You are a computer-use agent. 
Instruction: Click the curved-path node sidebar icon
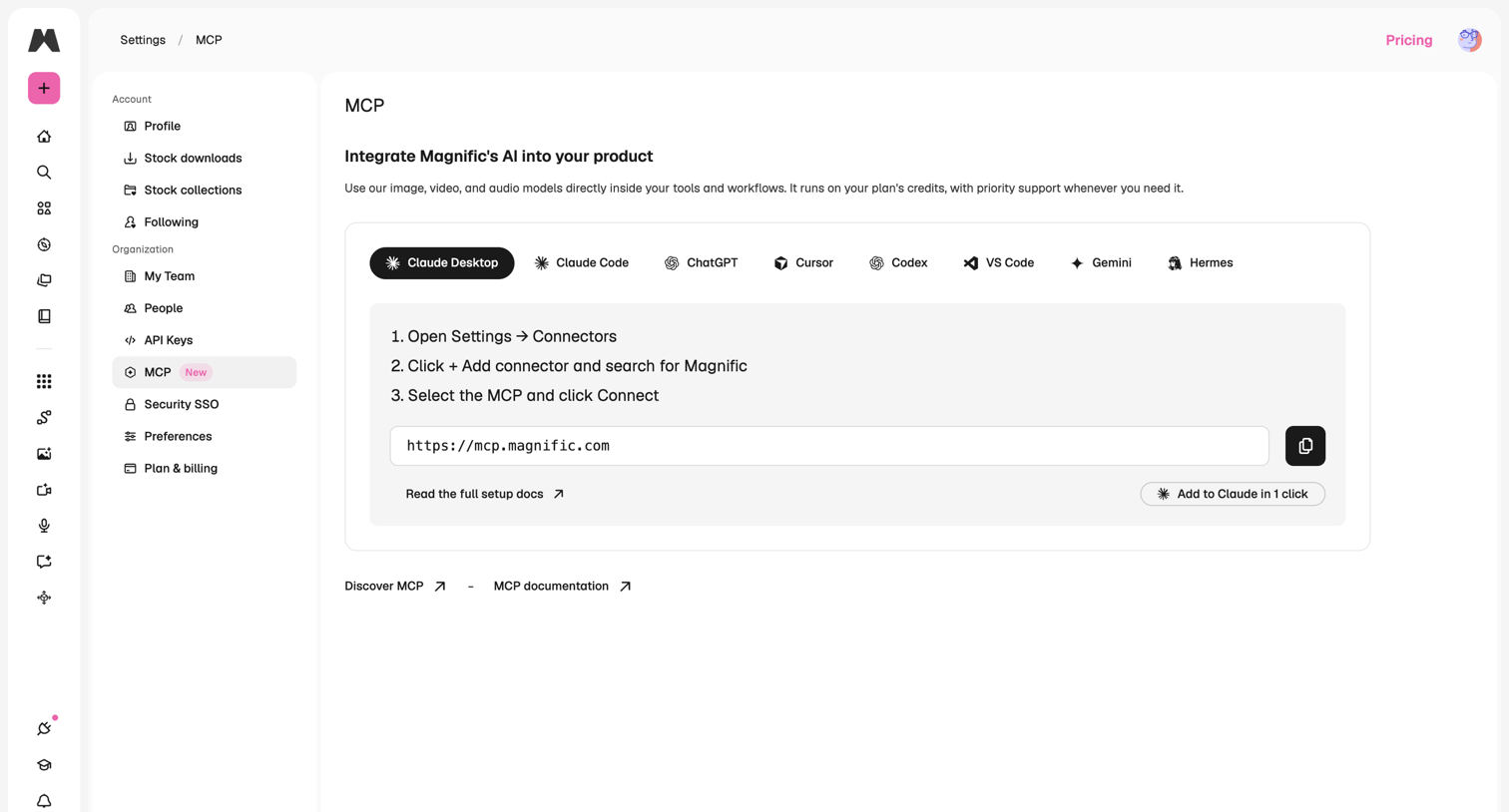coord(44,418)
